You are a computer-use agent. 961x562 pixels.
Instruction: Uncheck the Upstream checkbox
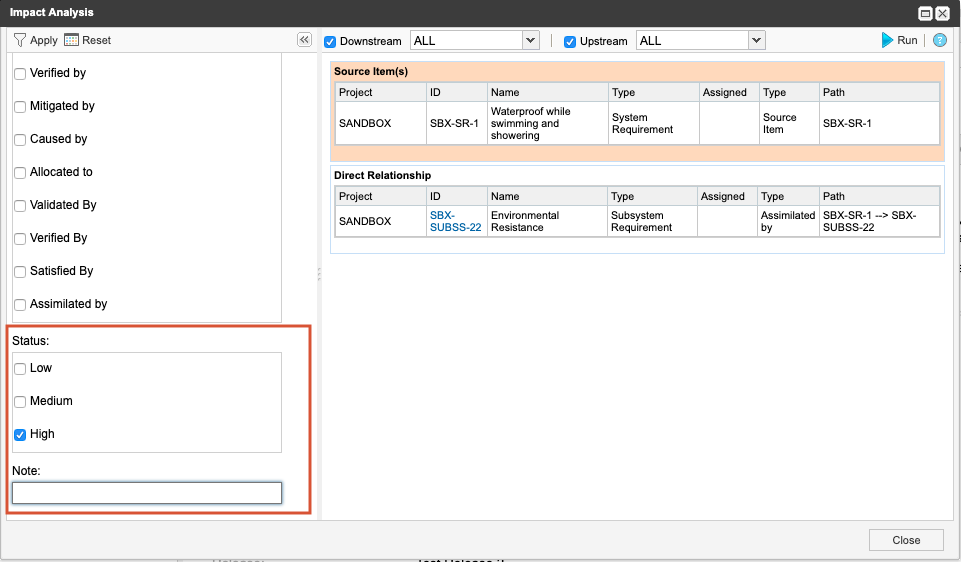[x=570, y=41]
